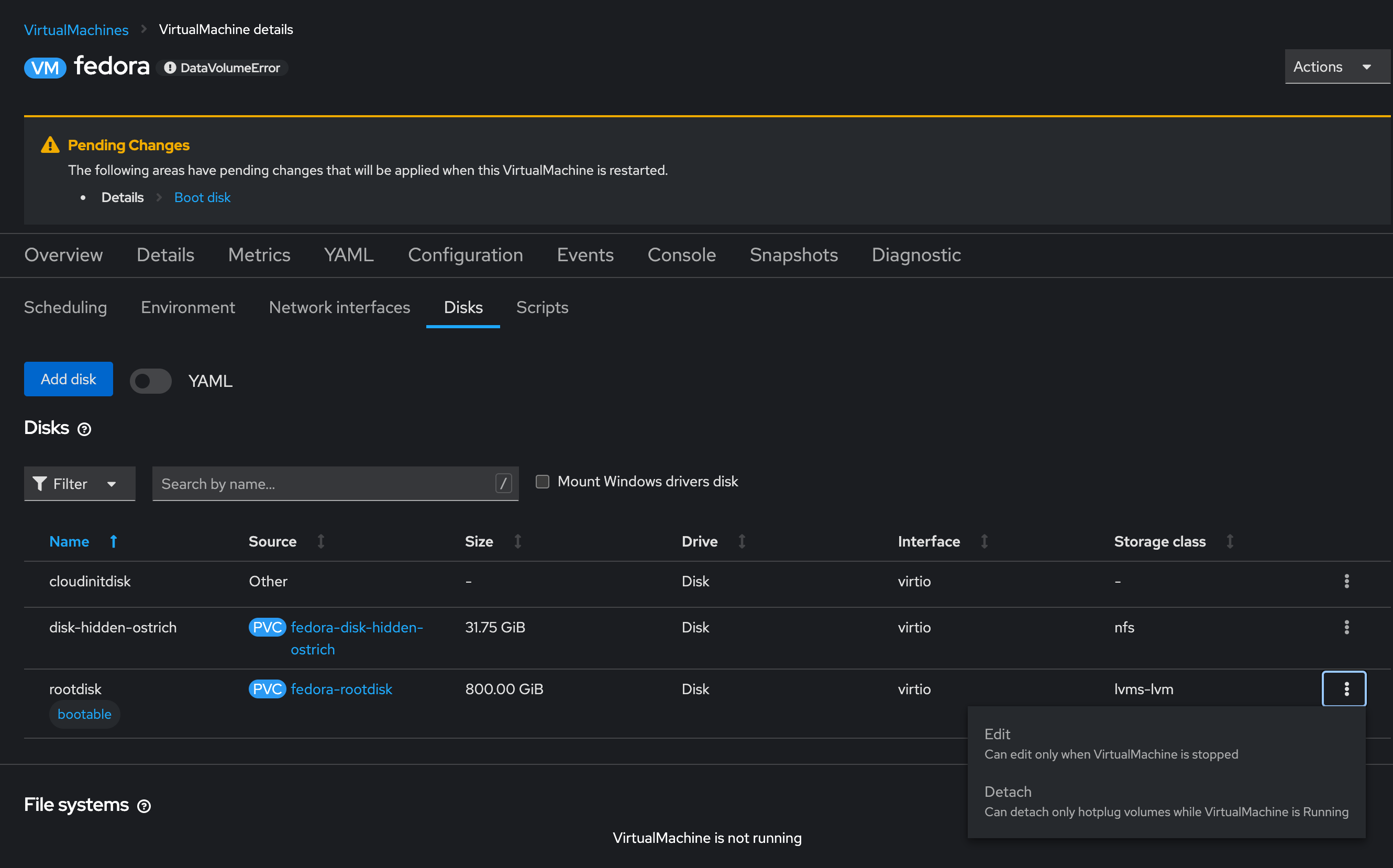The width and height of the screenshot is (1393, 868).
Task: Sort table by Size column icon
Action: (x=517, y=541)
